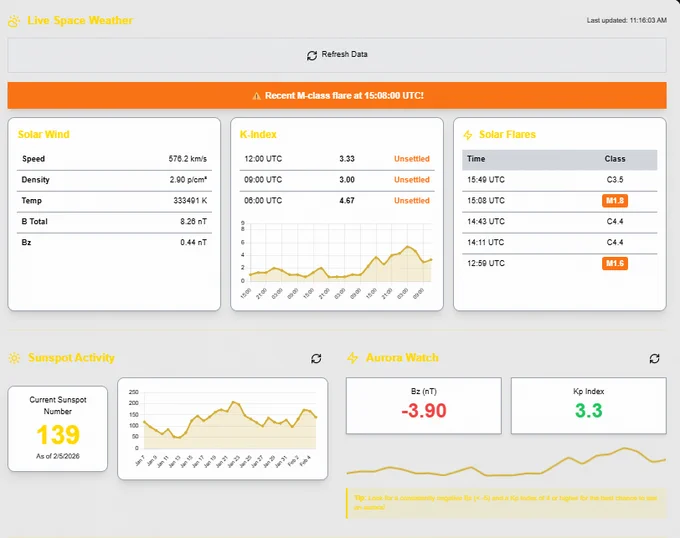680x538 pixels.
Task: Click the circular arrows icon beside Refresh Data
Action: (x=312, y=55)
